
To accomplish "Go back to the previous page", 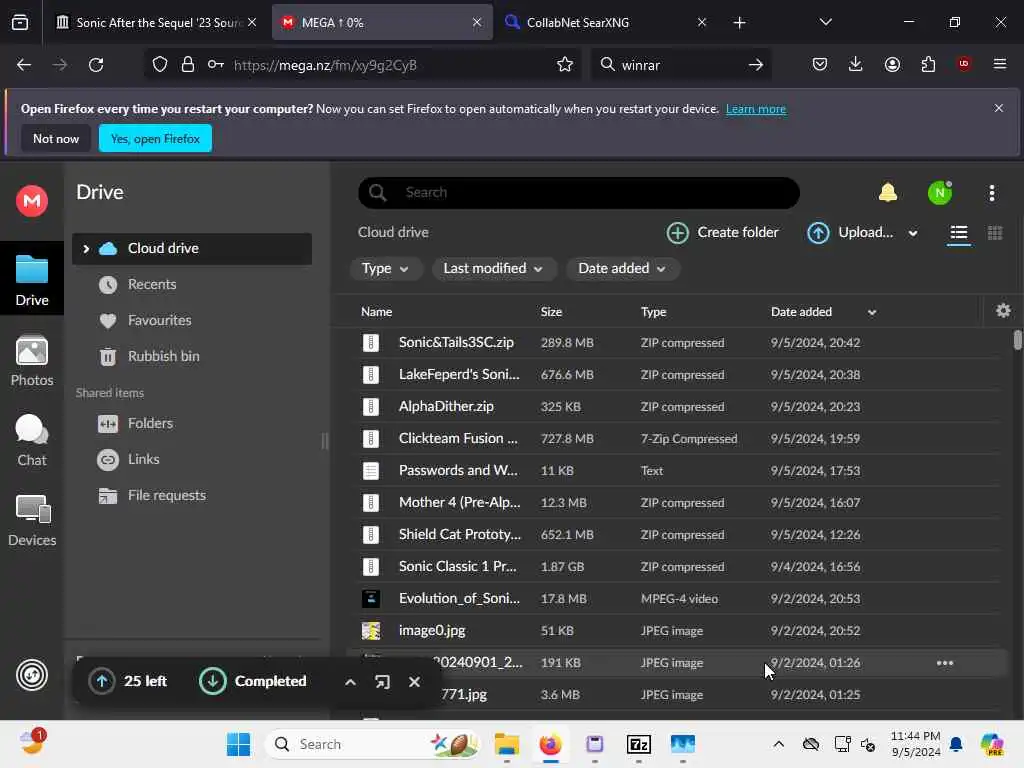I will point(24,65).
